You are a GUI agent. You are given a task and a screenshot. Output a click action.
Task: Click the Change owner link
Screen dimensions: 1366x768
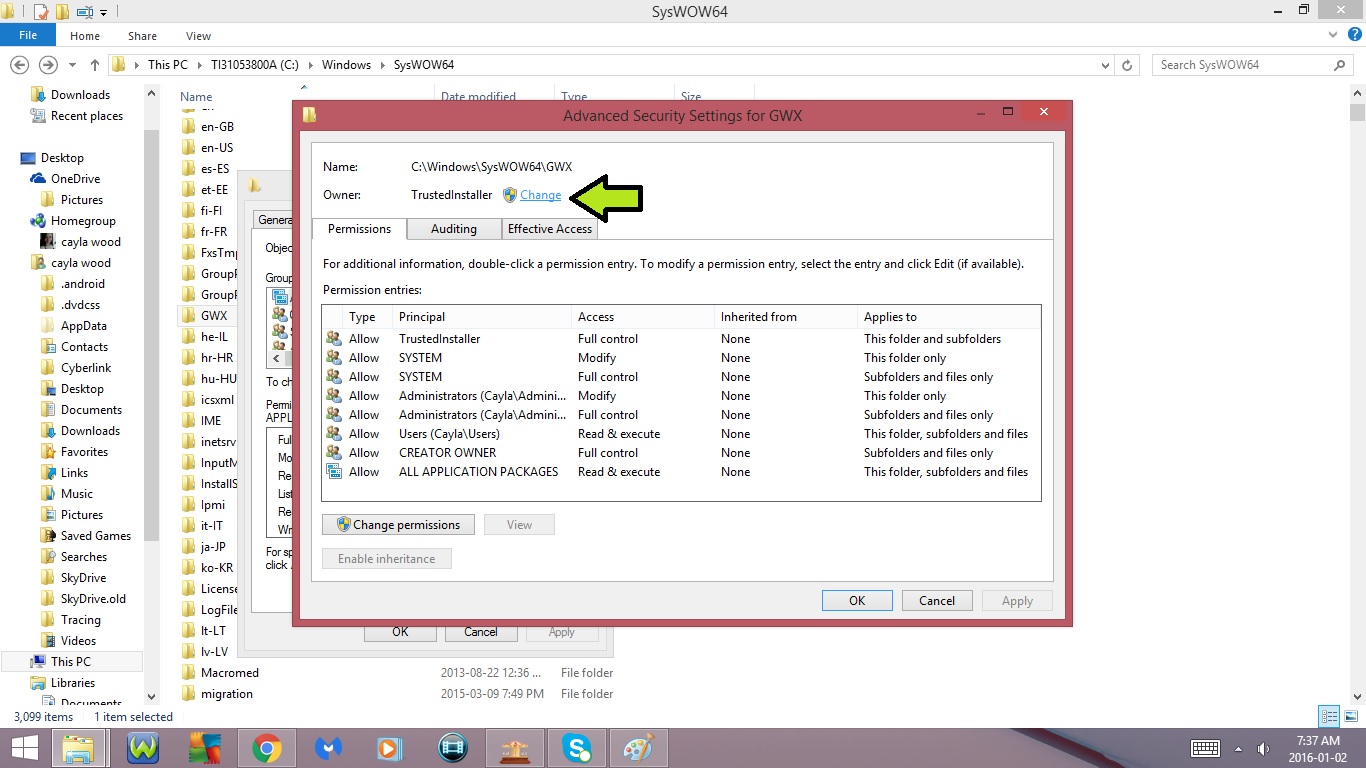(540, 195)
